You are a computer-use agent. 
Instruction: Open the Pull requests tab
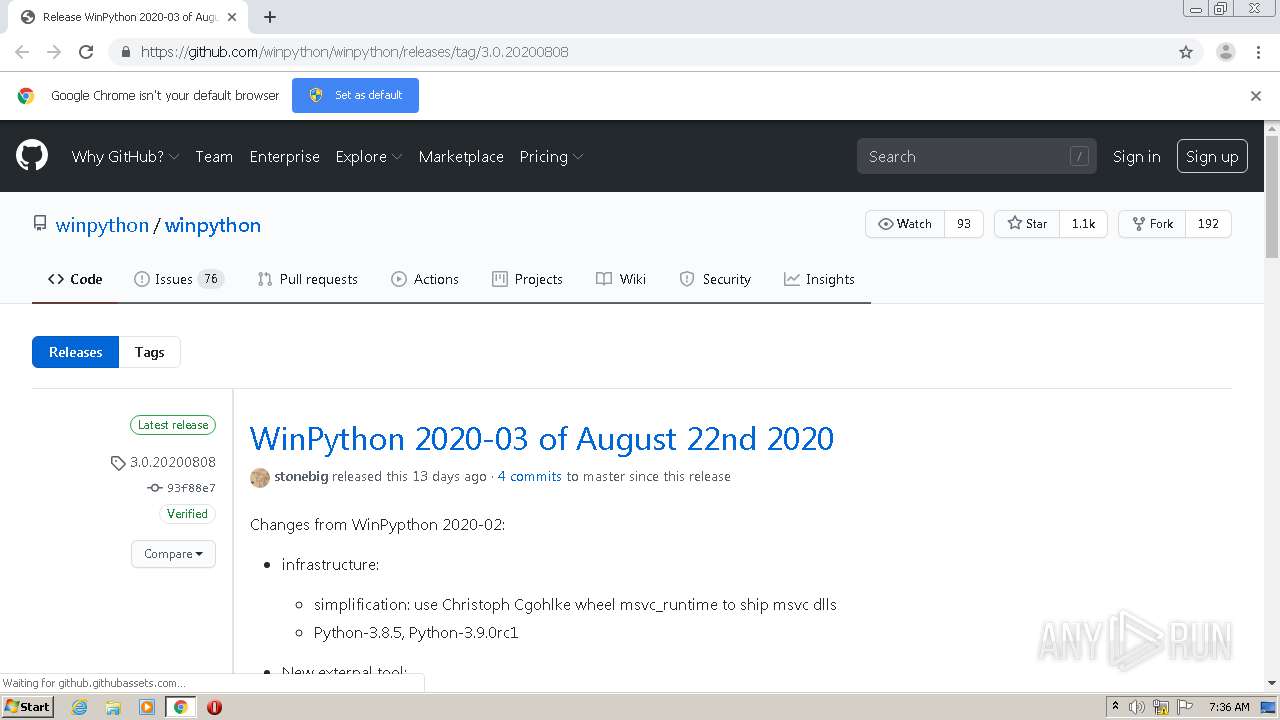point(307,279)
